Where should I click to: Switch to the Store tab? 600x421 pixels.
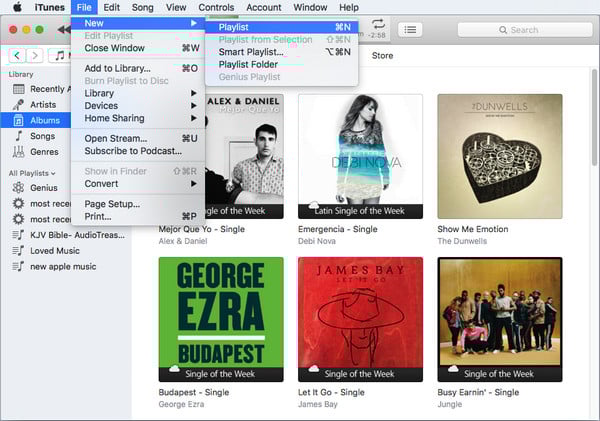coord(382,55)
